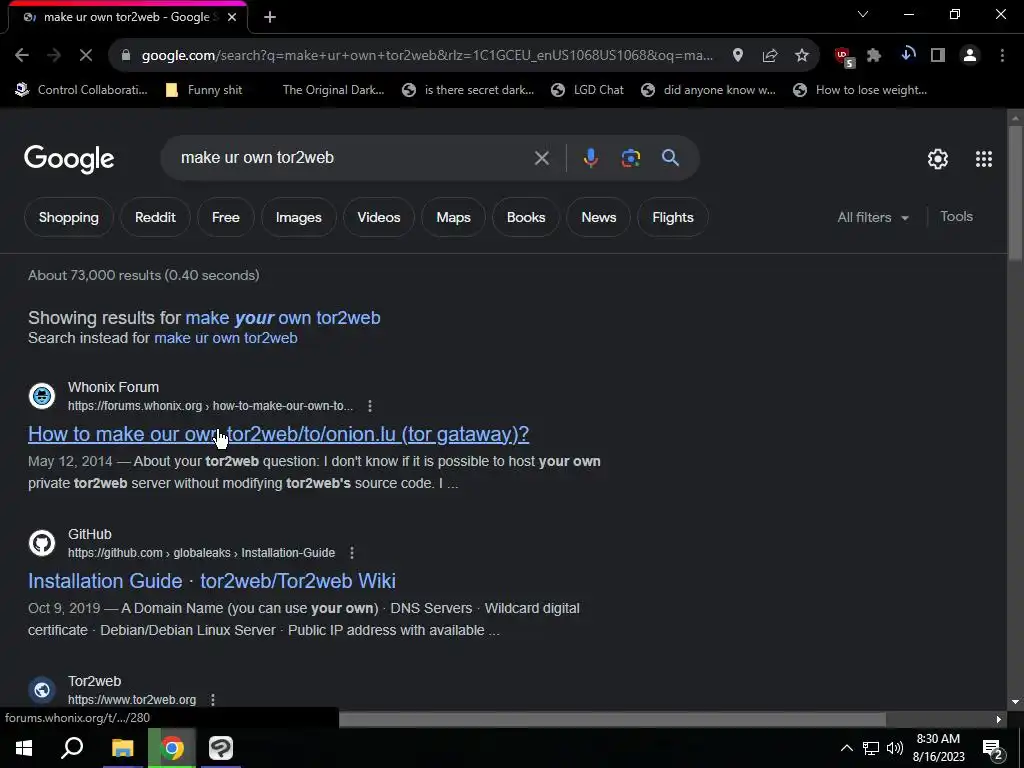Open the tab search dropdown arrow
1024x768 pixels.
863,14
